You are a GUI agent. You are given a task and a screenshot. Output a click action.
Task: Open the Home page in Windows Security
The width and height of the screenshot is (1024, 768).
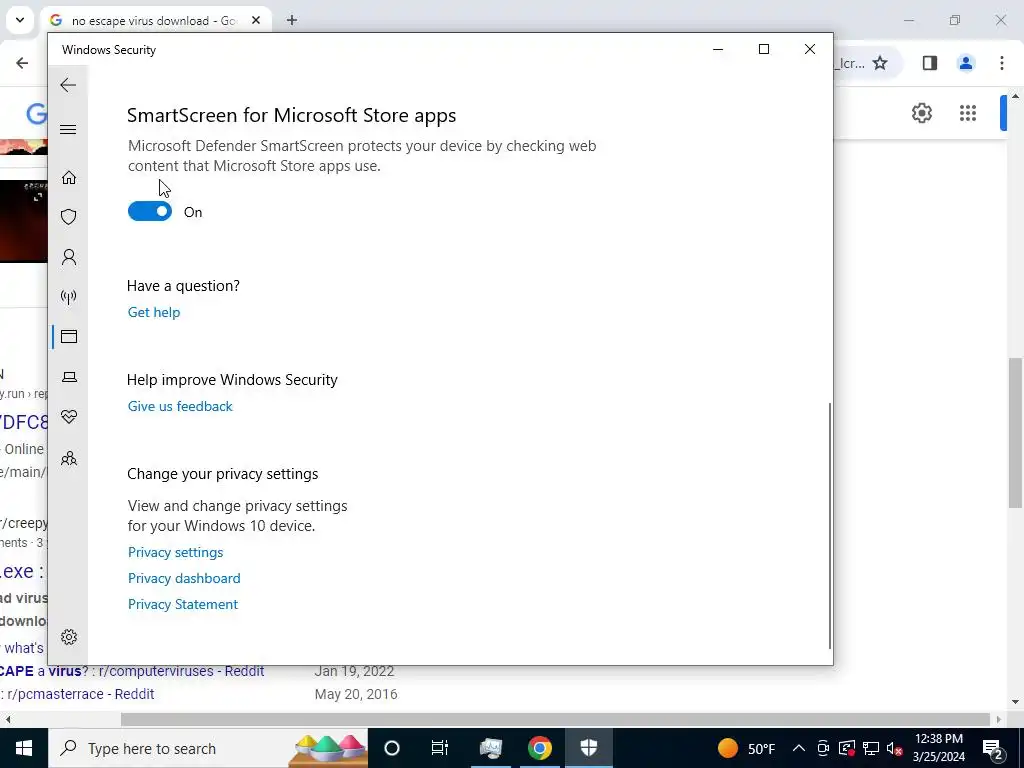point(69,178)
